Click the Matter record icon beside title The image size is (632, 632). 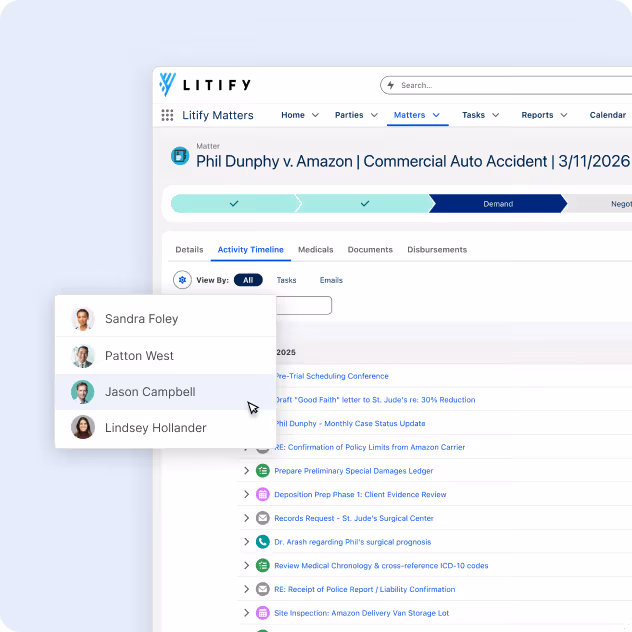pos(180,156)
